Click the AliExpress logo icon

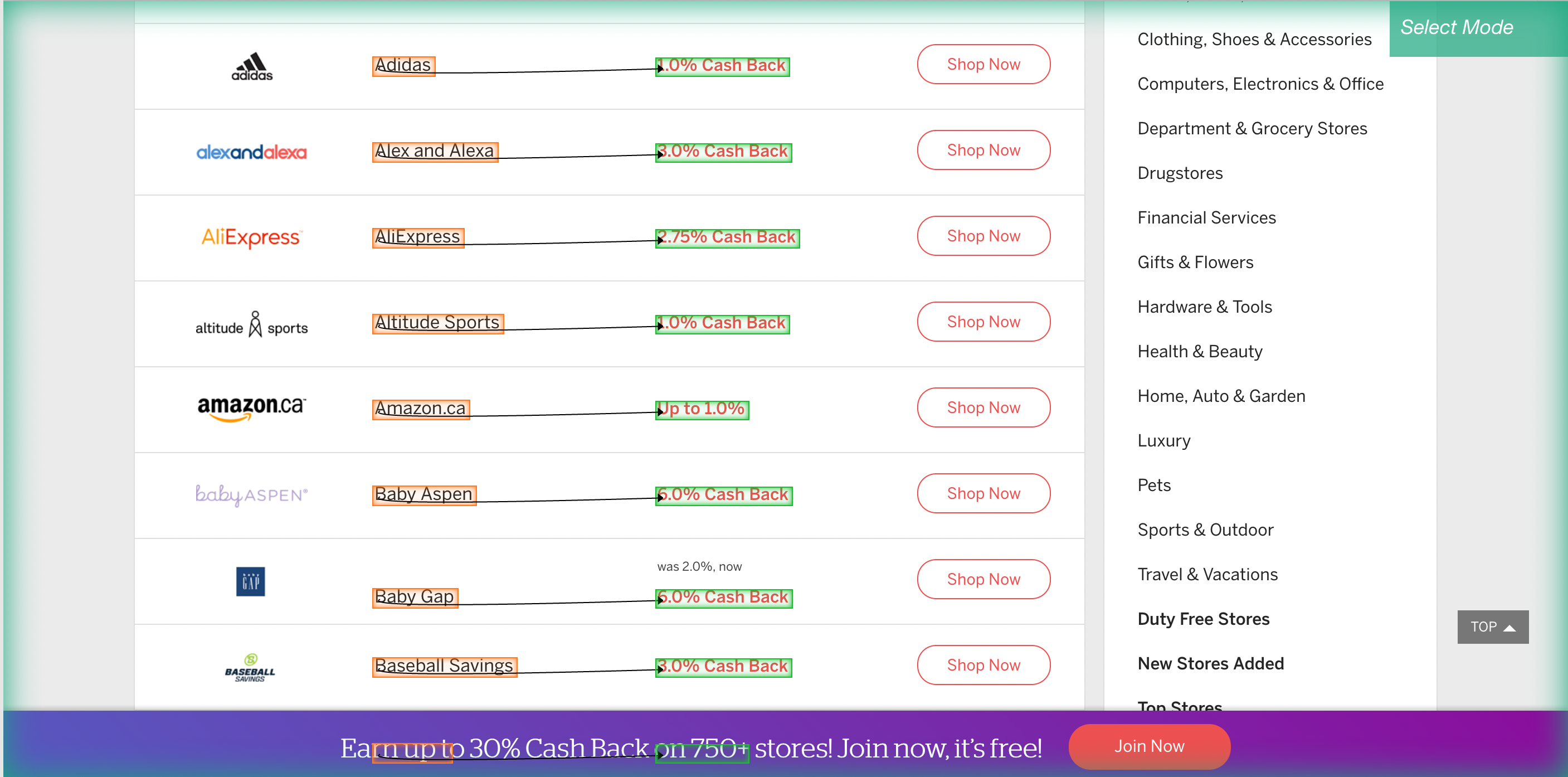250,236
